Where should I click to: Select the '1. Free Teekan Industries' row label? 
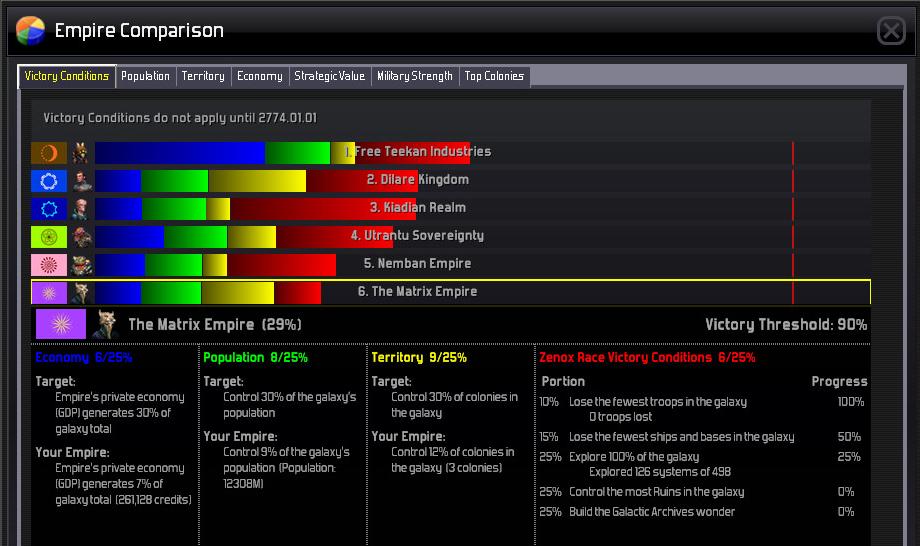418,151
